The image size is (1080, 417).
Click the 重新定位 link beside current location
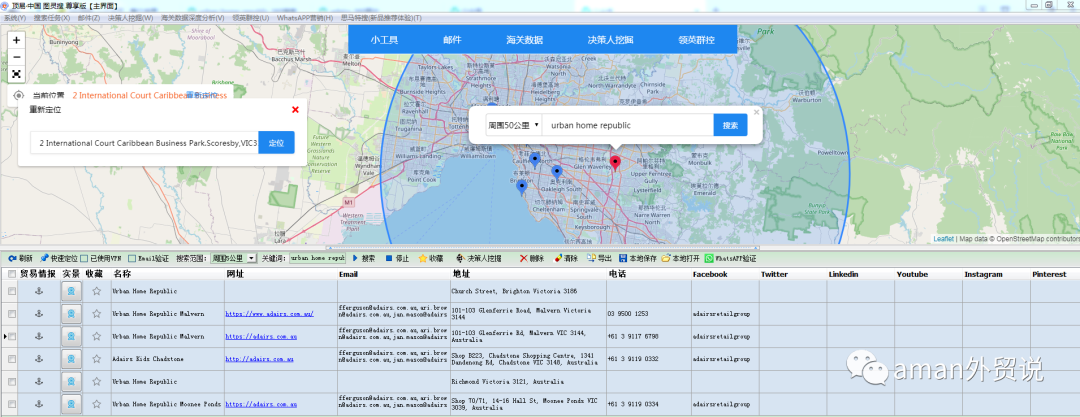(x=201, y=96)
